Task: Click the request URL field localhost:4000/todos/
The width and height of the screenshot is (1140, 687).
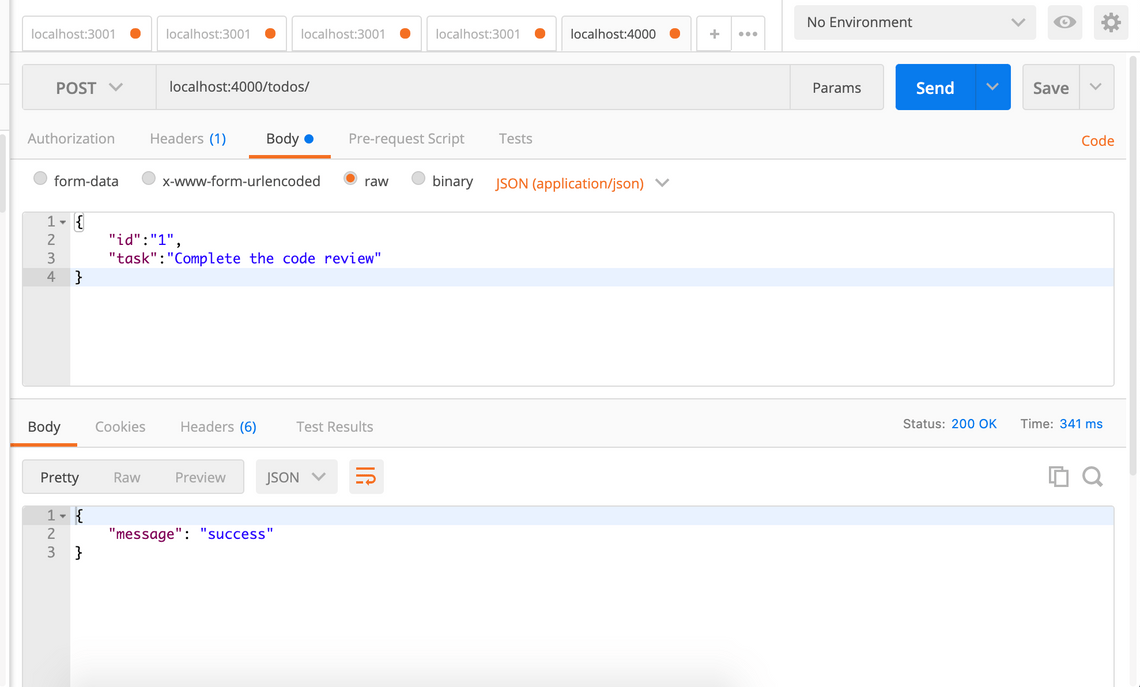Action: click(473, 87)
